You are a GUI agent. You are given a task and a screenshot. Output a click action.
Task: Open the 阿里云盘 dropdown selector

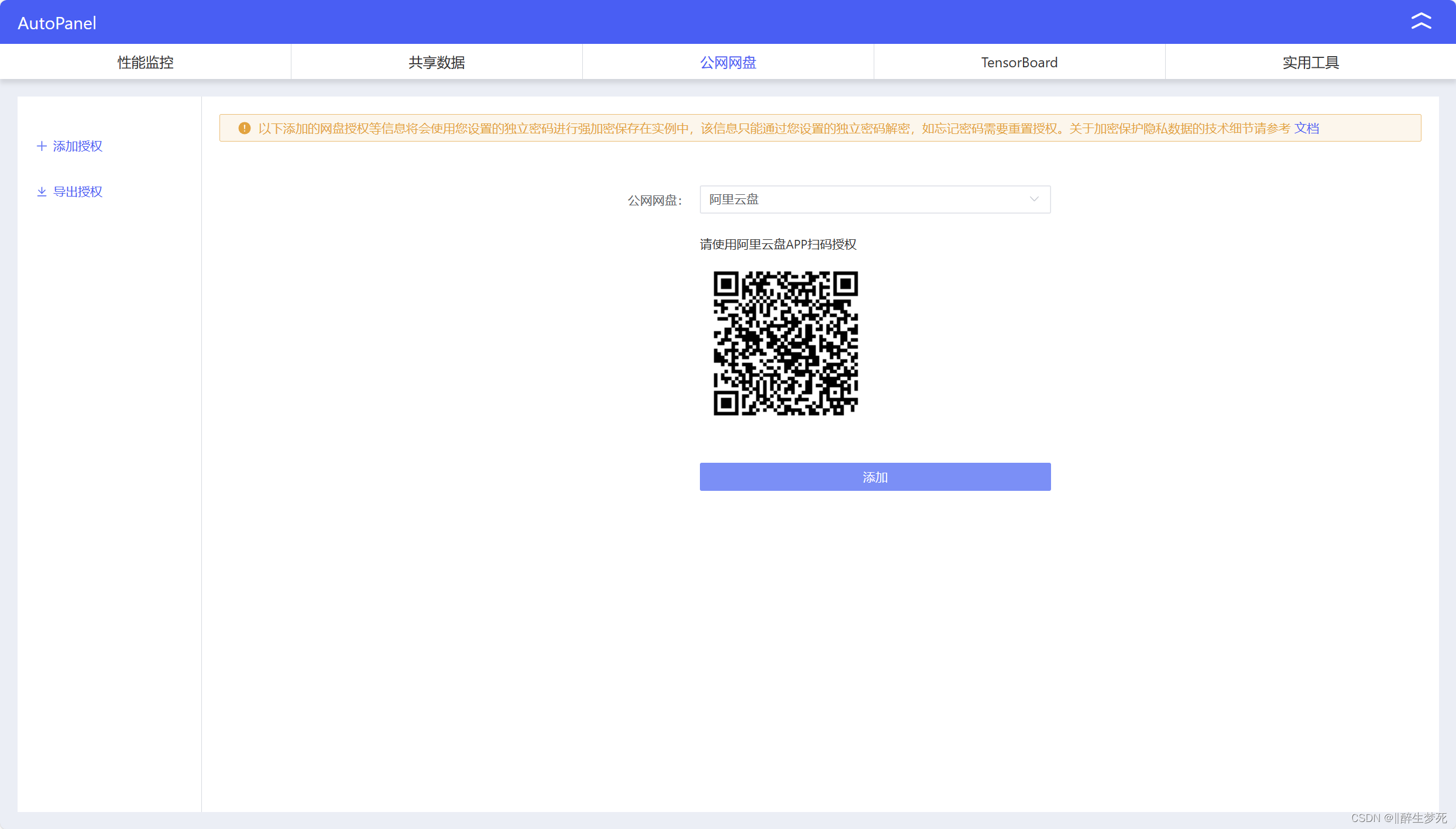pos(875,199)
